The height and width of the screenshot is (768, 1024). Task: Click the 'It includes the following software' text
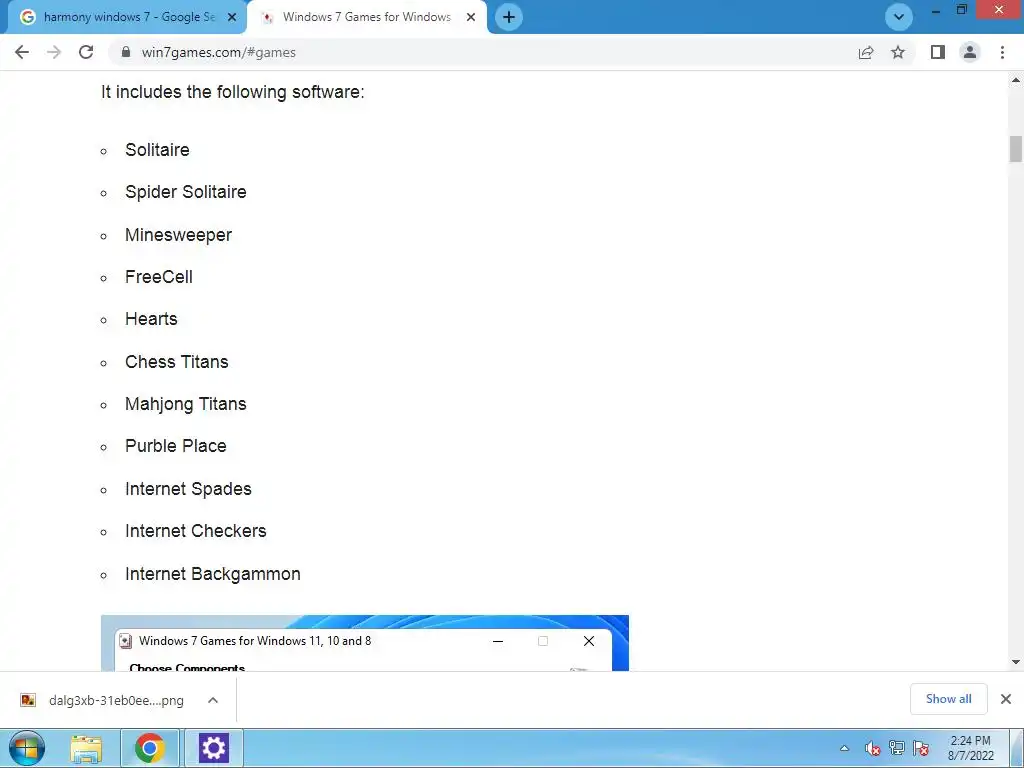pos(232,92)
